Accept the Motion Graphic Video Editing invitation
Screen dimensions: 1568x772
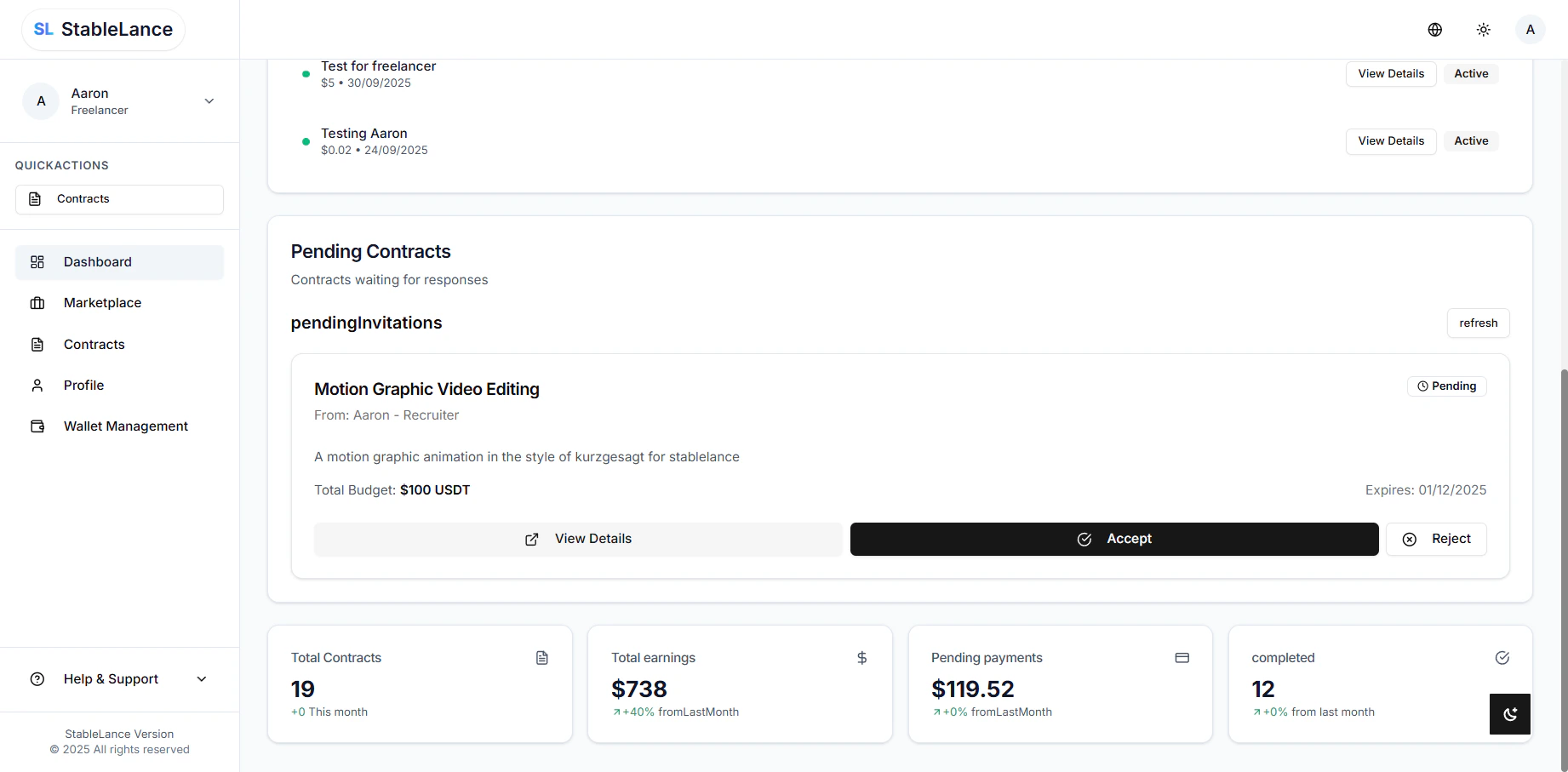point(1113,538)
